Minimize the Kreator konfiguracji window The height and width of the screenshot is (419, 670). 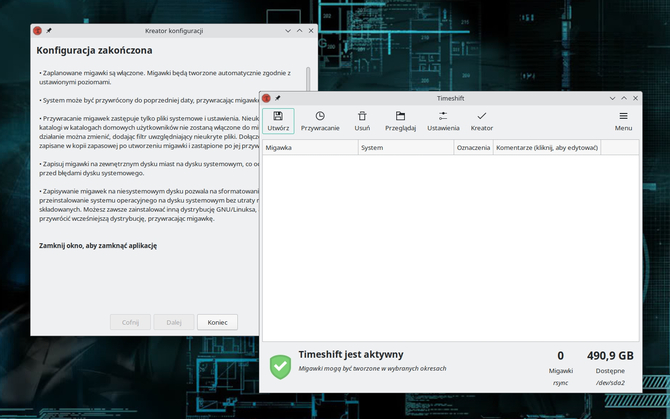pyautogui.click(x=288, y=31)
